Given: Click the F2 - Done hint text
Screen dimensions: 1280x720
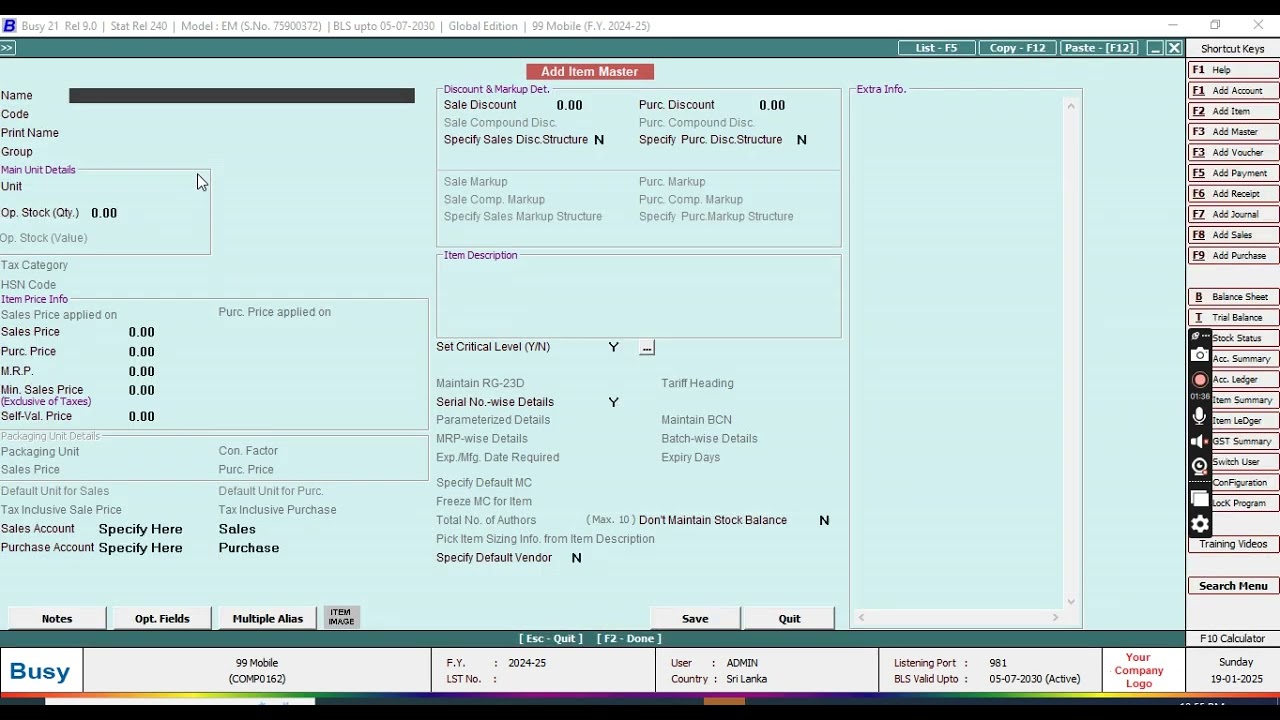Looking at the screenshot, I should tap(629, 639).
